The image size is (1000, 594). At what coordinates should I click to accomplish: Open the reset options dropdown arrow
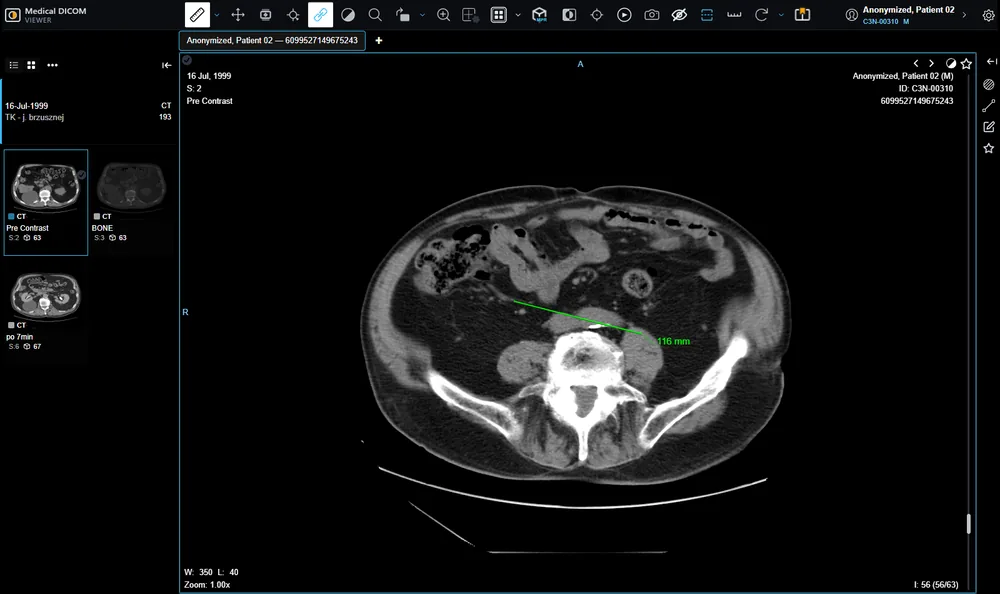(x=781, y=15)
